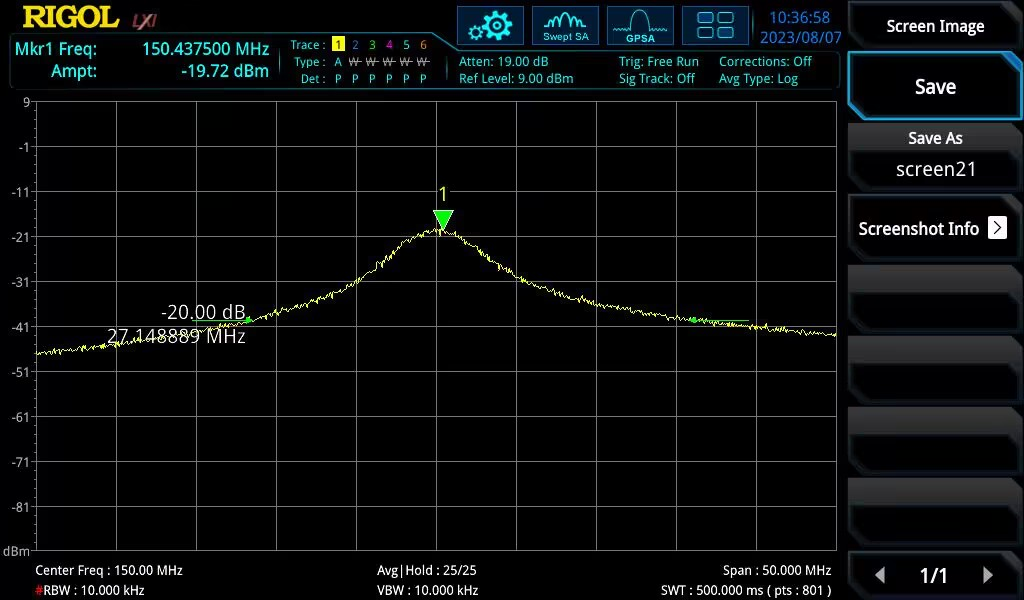The width and height of the screenshot is (1024, 600).
Task: Select trace 2 in trace panel
Action: click(355, 45)
